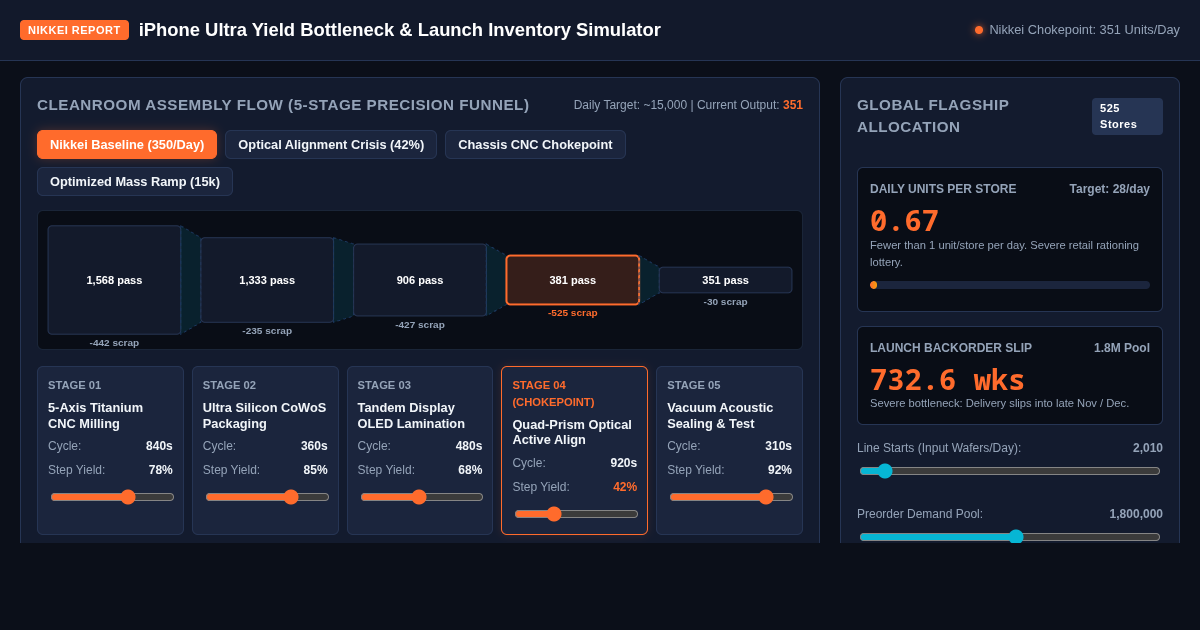Click the 1,800,000 demand pool value
This screenshot has width=1200, height=630.
pos(1136,514)
